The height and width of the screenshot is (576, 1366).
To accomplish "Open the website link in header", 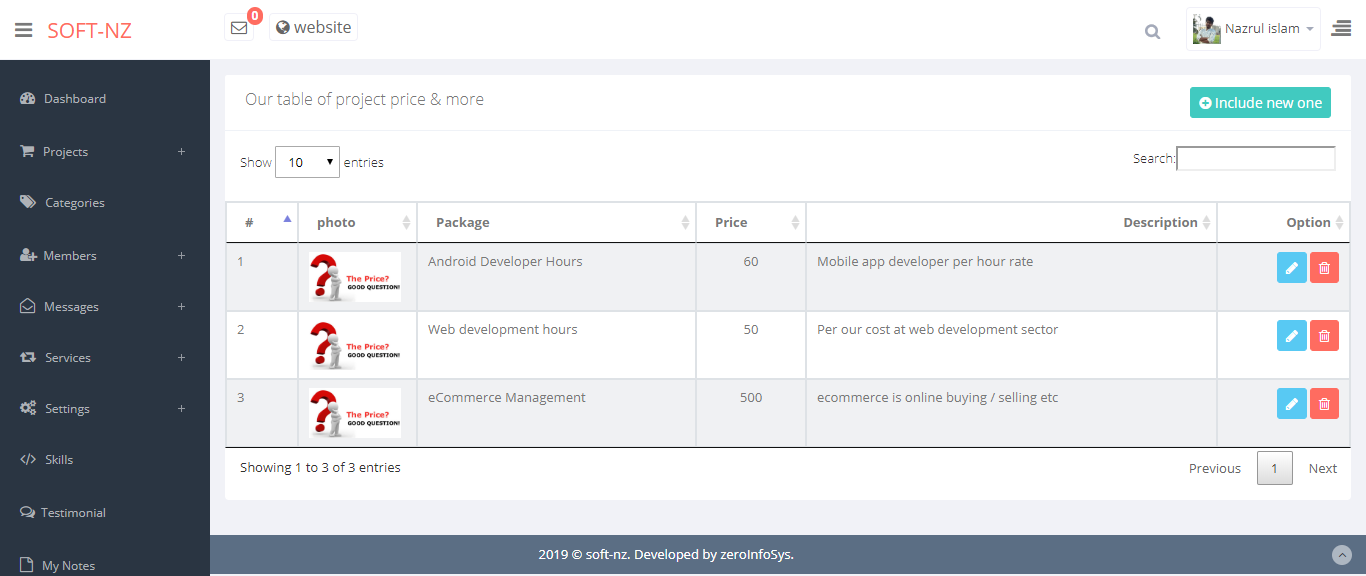I will click(313, 28).
